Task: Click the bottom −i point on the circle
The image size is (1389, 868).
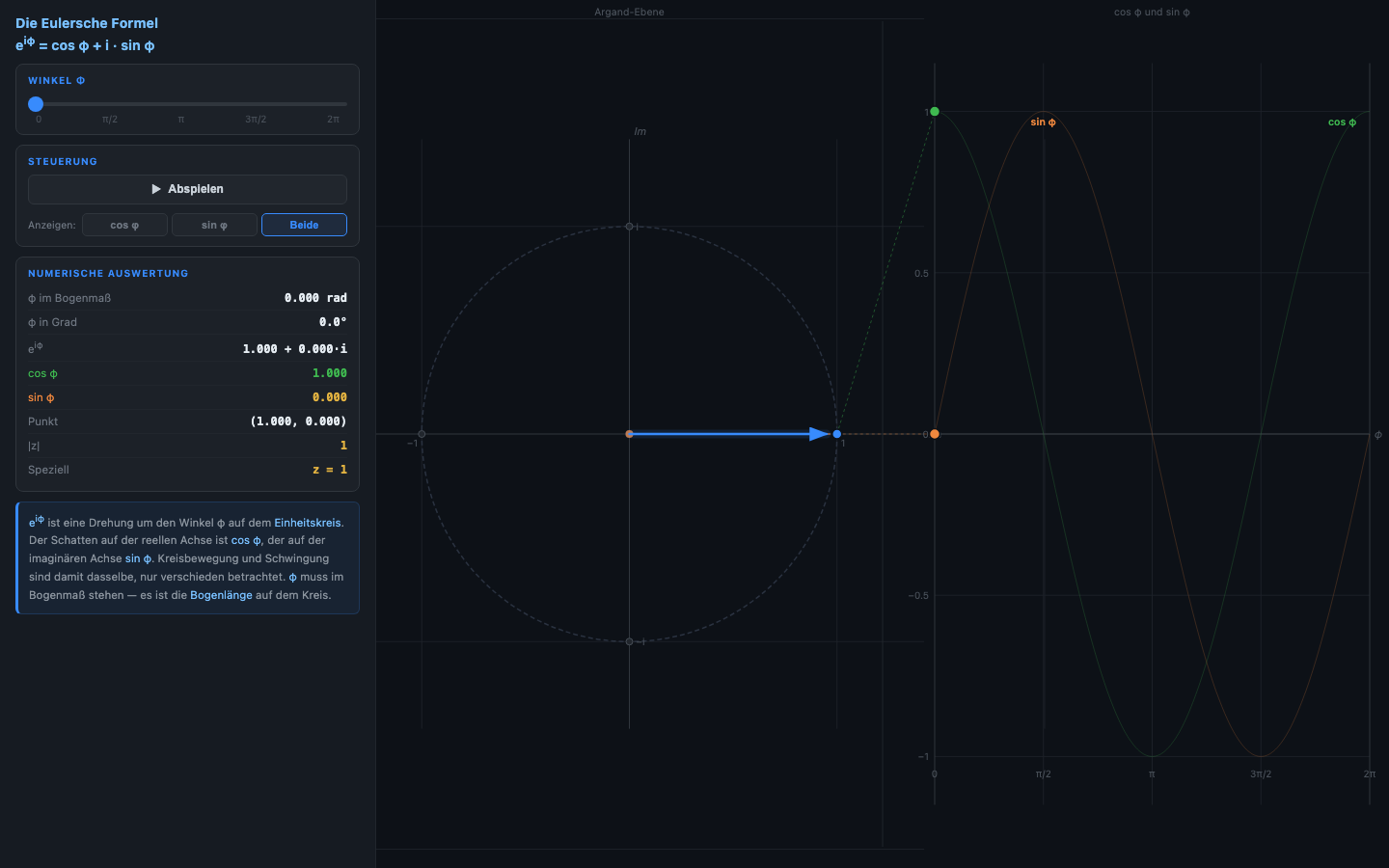Action: (629, 641)
